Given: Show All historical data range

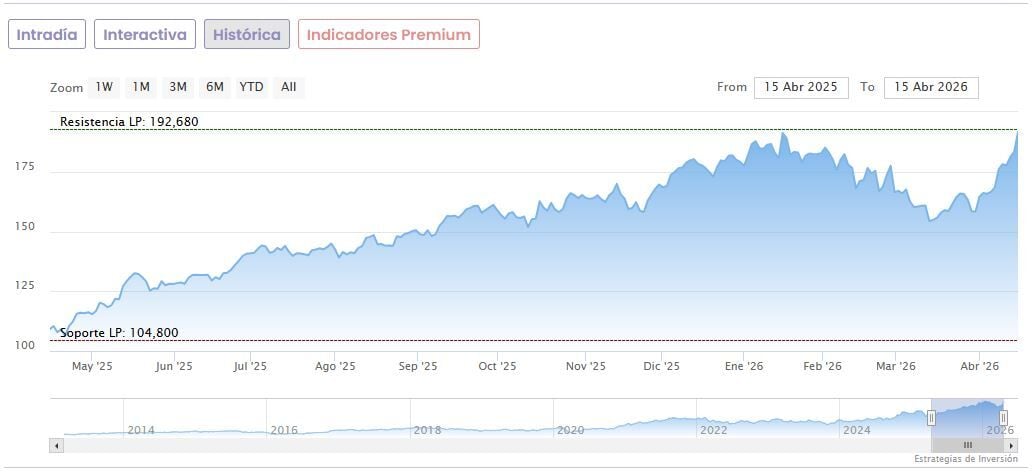Looking at the screenshot, I should tap(288, 87).
